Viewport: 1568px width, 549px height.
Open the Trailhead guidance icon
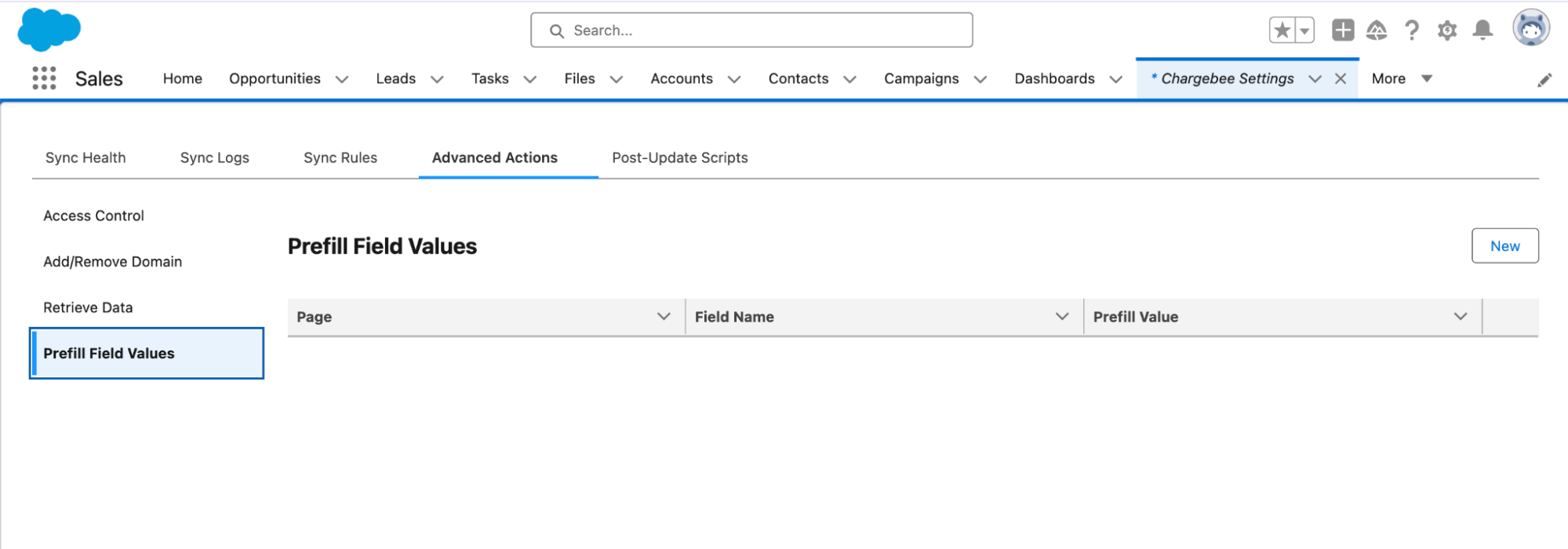click(1377, 31)
